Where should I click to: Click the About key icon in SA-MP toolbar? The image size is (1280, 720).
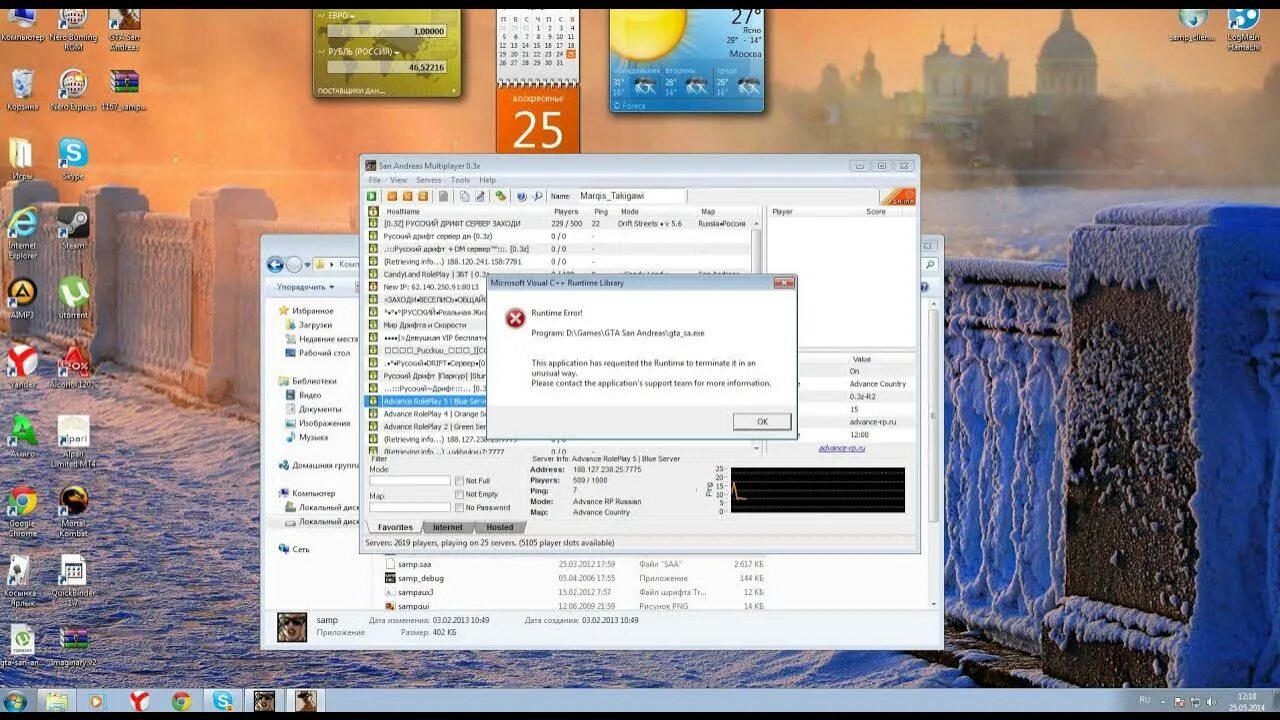click(537, 196)
